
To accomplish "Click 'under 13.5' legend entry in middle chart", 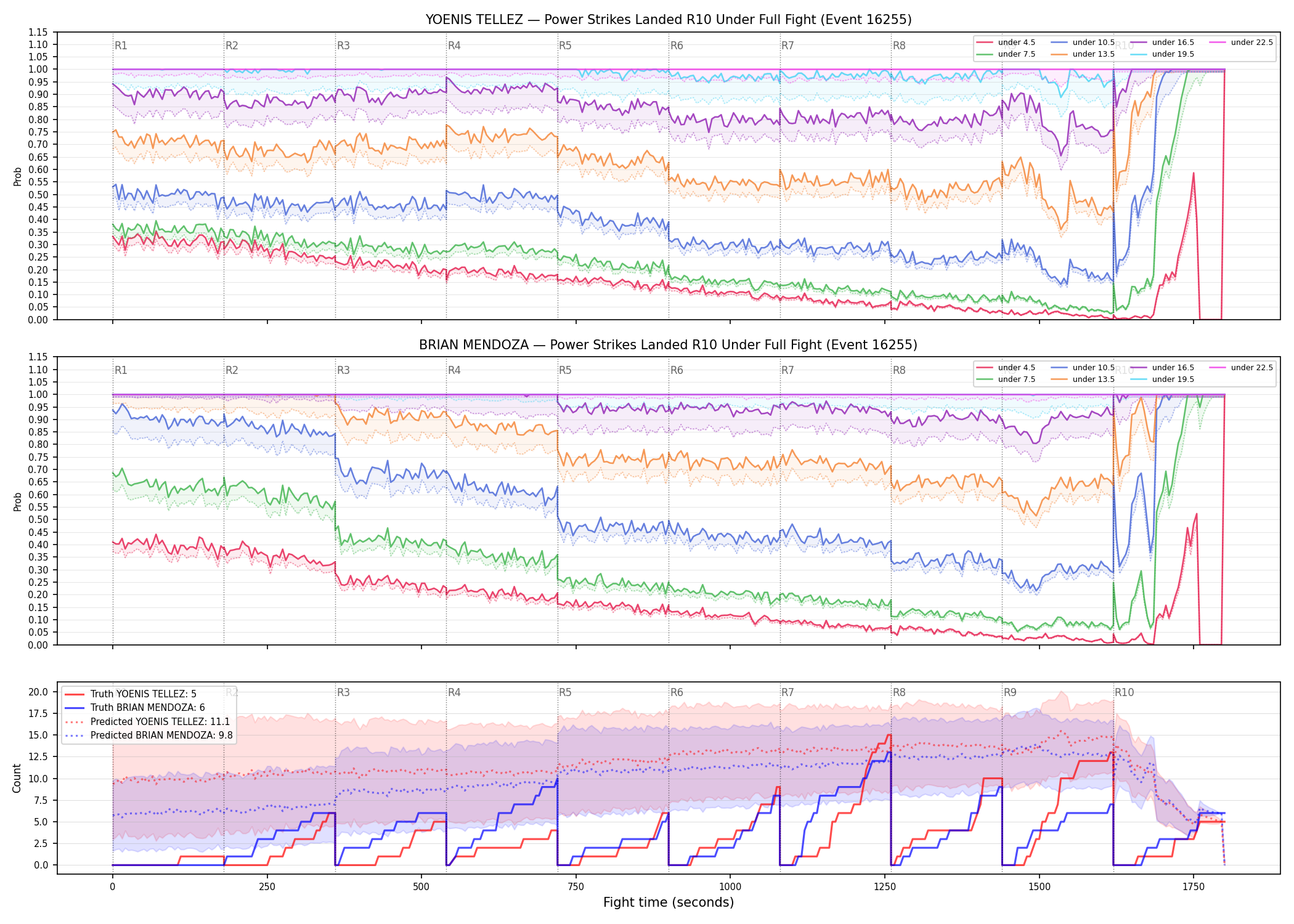I will pos(1083,379).
